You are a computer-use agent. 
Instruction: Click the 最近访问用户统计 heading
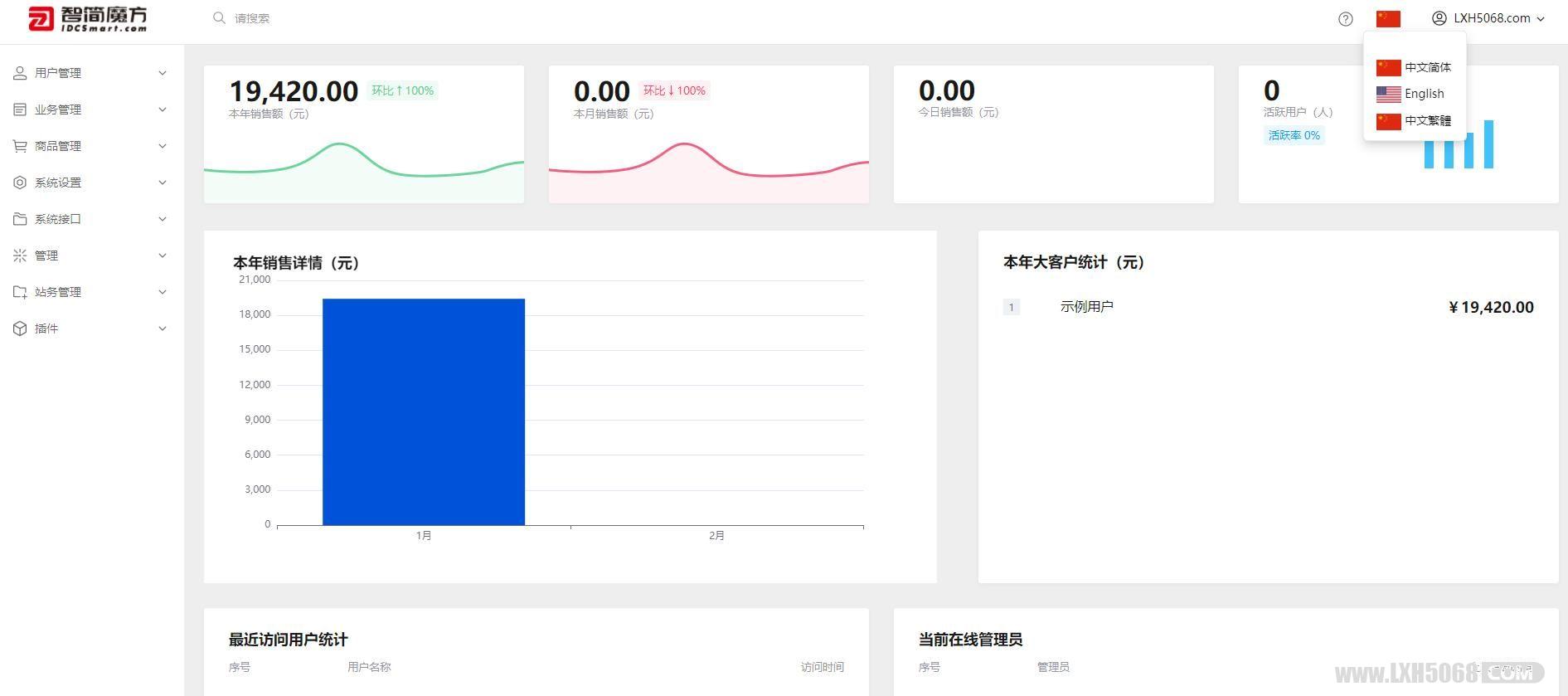tap(288, 640)
